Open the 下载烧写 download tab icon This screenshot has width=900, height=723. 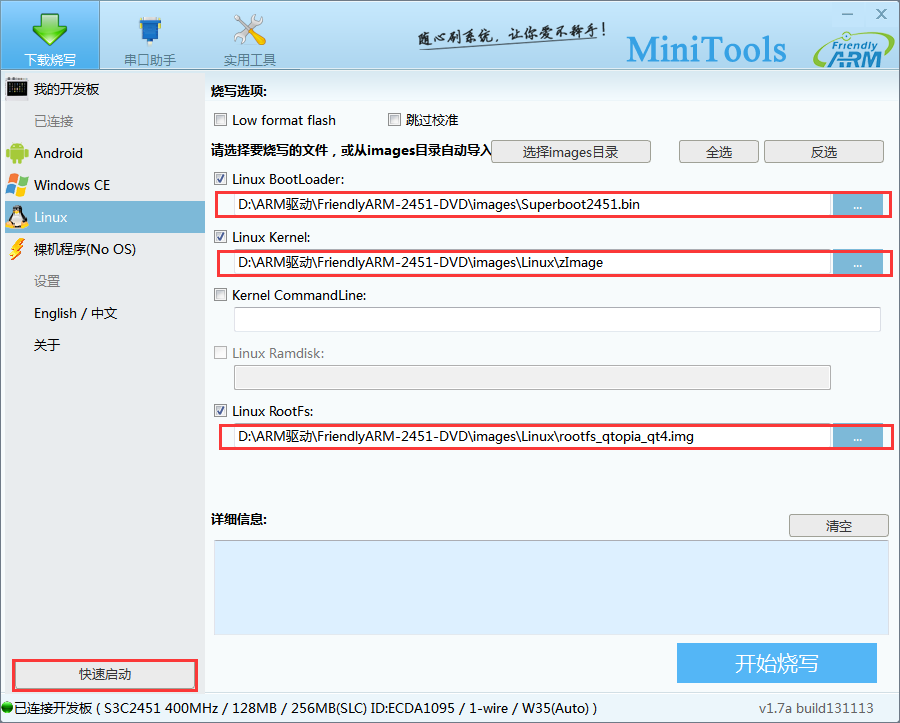(x=49, y=29)
